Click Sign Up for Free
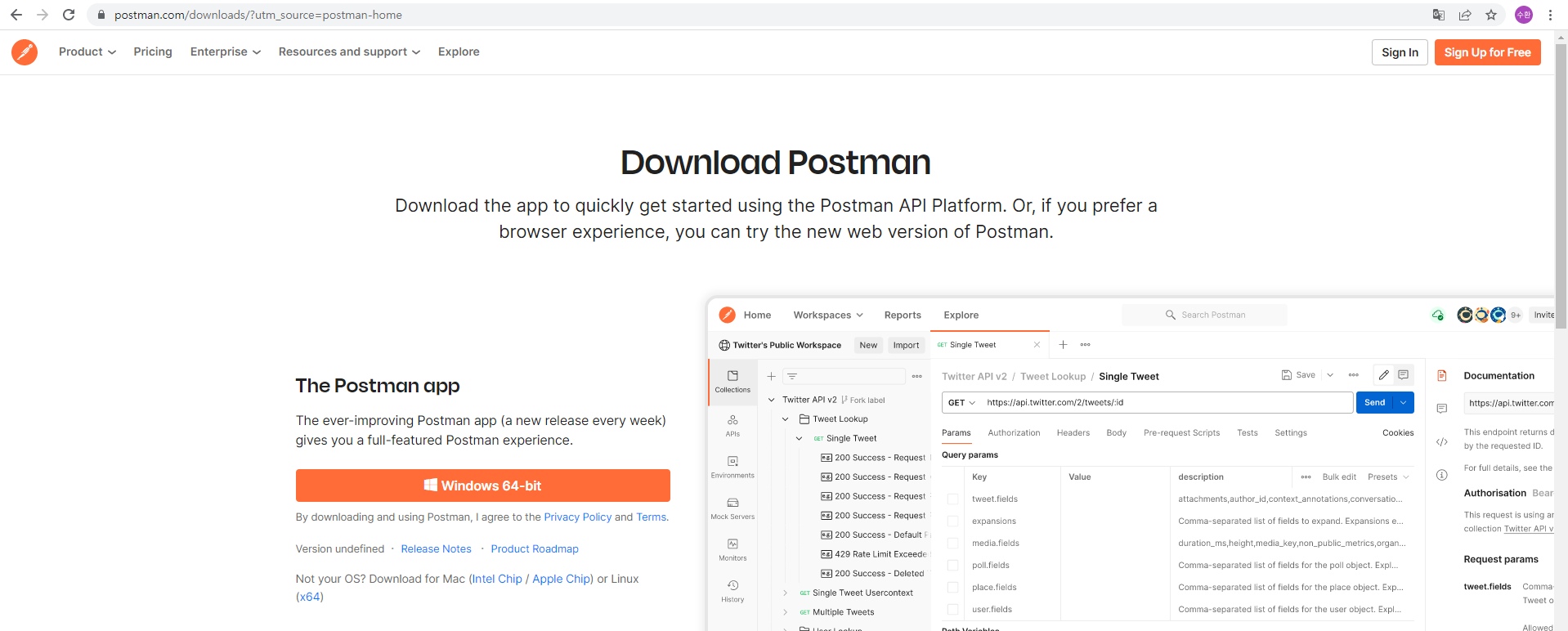 tap(1487, 52)
